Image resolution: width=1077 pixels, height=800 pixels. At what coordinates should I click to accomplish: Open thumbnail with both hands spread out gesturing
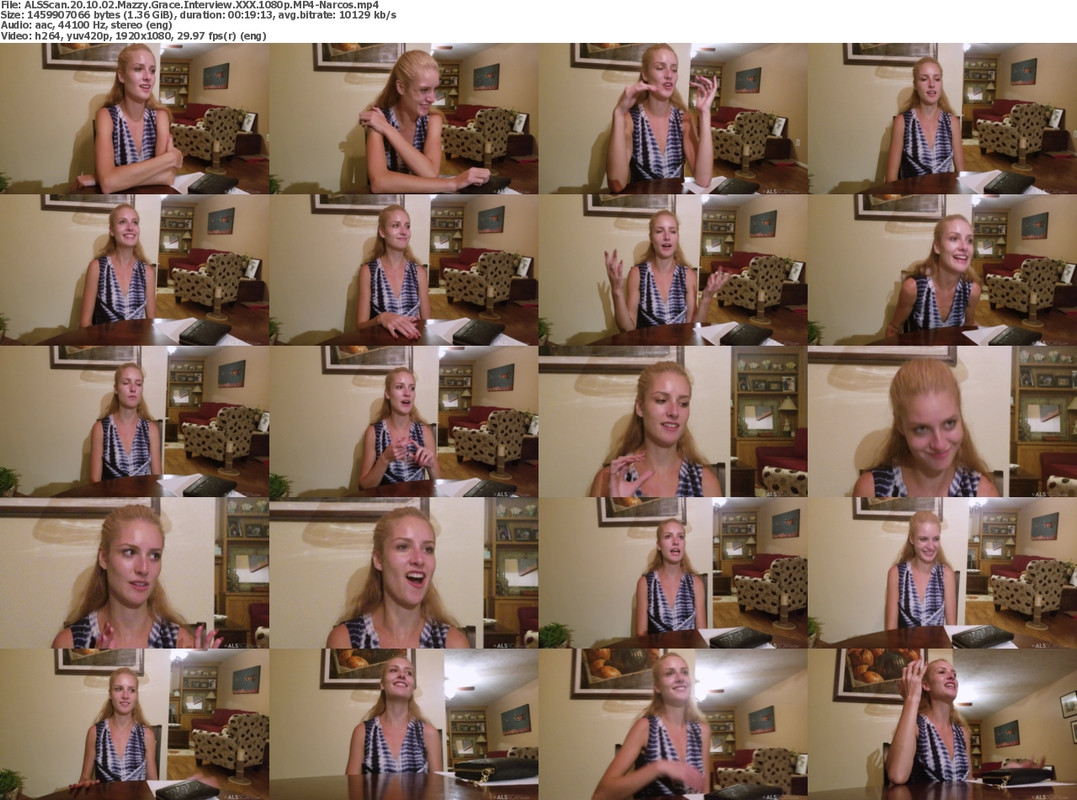(673, 269)
